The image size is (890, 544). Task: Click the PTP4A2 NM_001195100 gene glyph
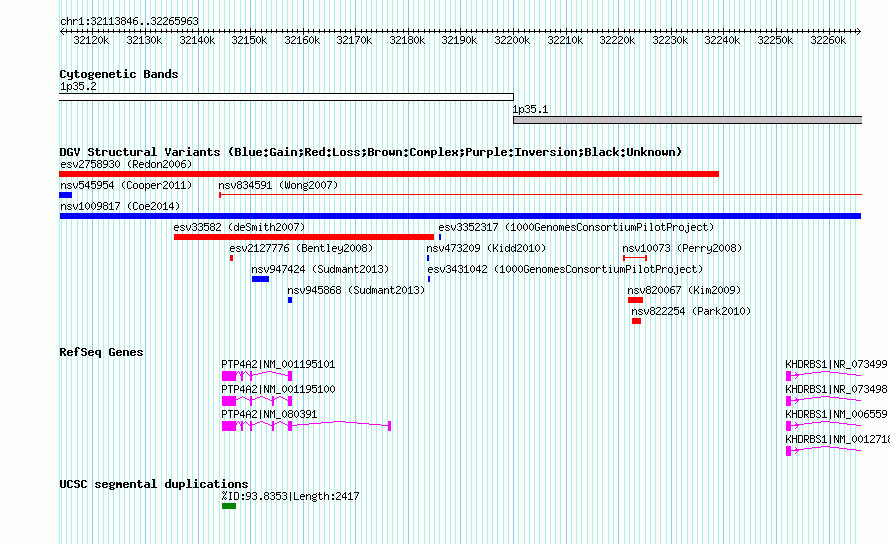257,401
